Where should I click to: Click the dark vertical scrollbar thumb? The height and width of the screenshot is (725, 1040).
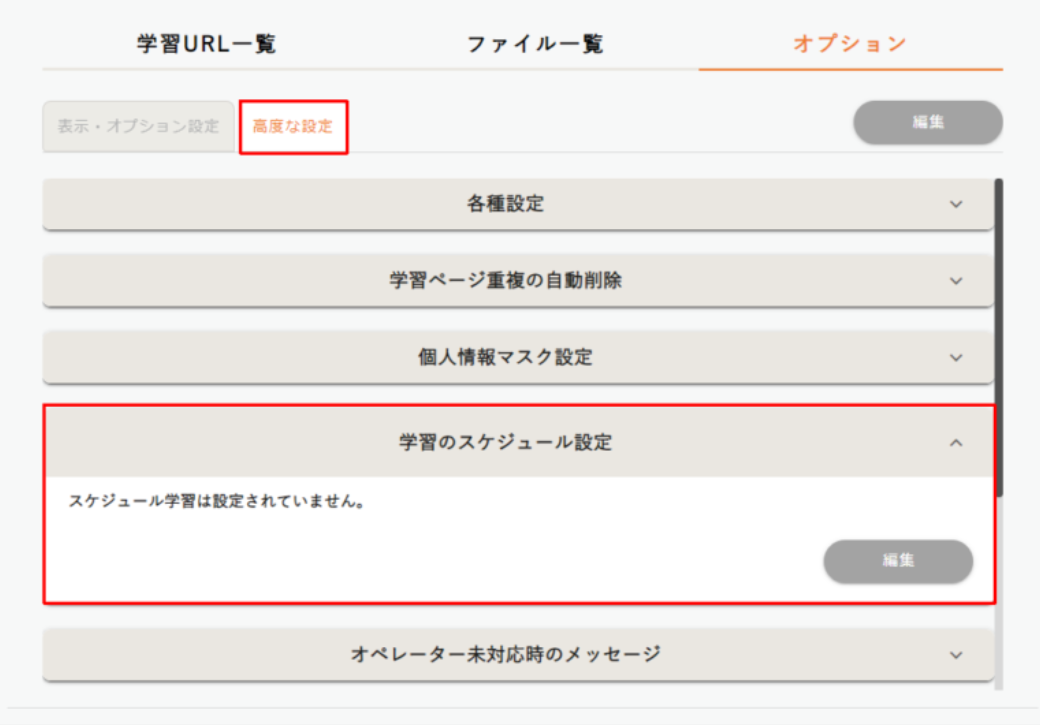(998, 340)
